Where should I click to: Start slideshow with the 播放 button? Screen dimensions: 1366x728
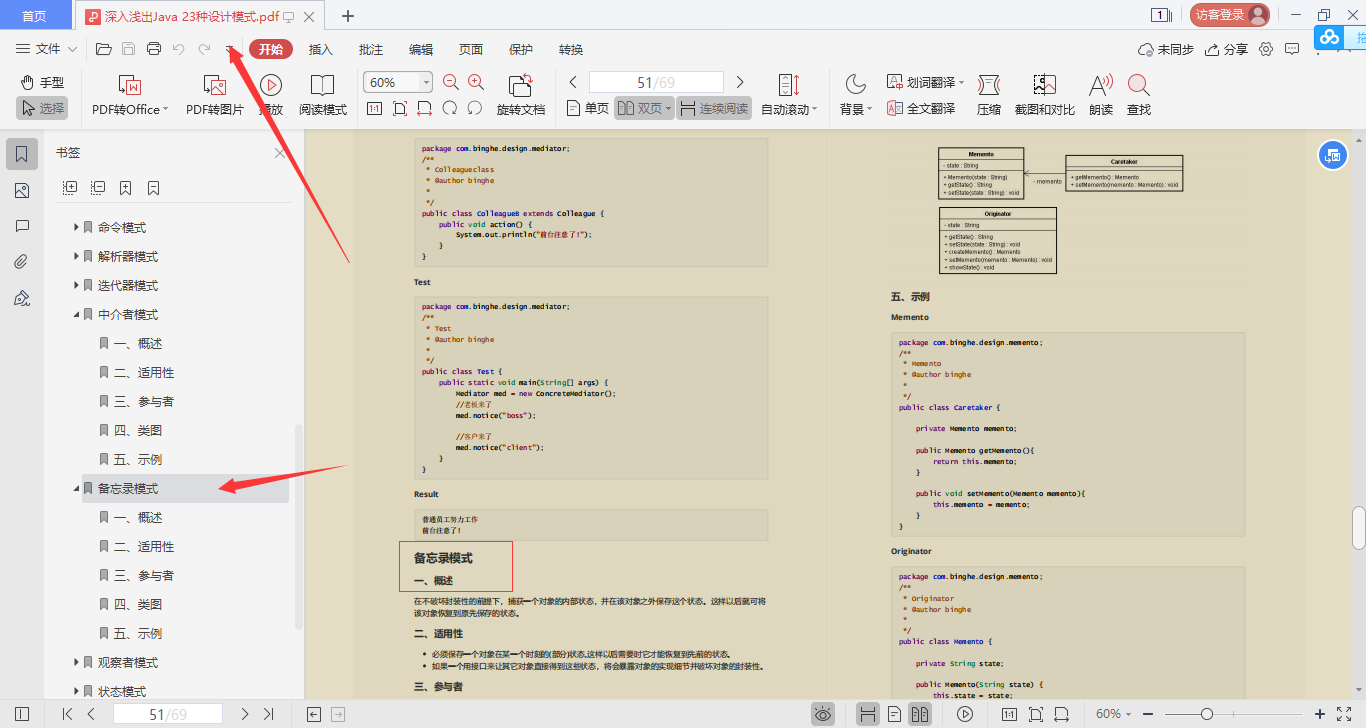coord(271,95)
